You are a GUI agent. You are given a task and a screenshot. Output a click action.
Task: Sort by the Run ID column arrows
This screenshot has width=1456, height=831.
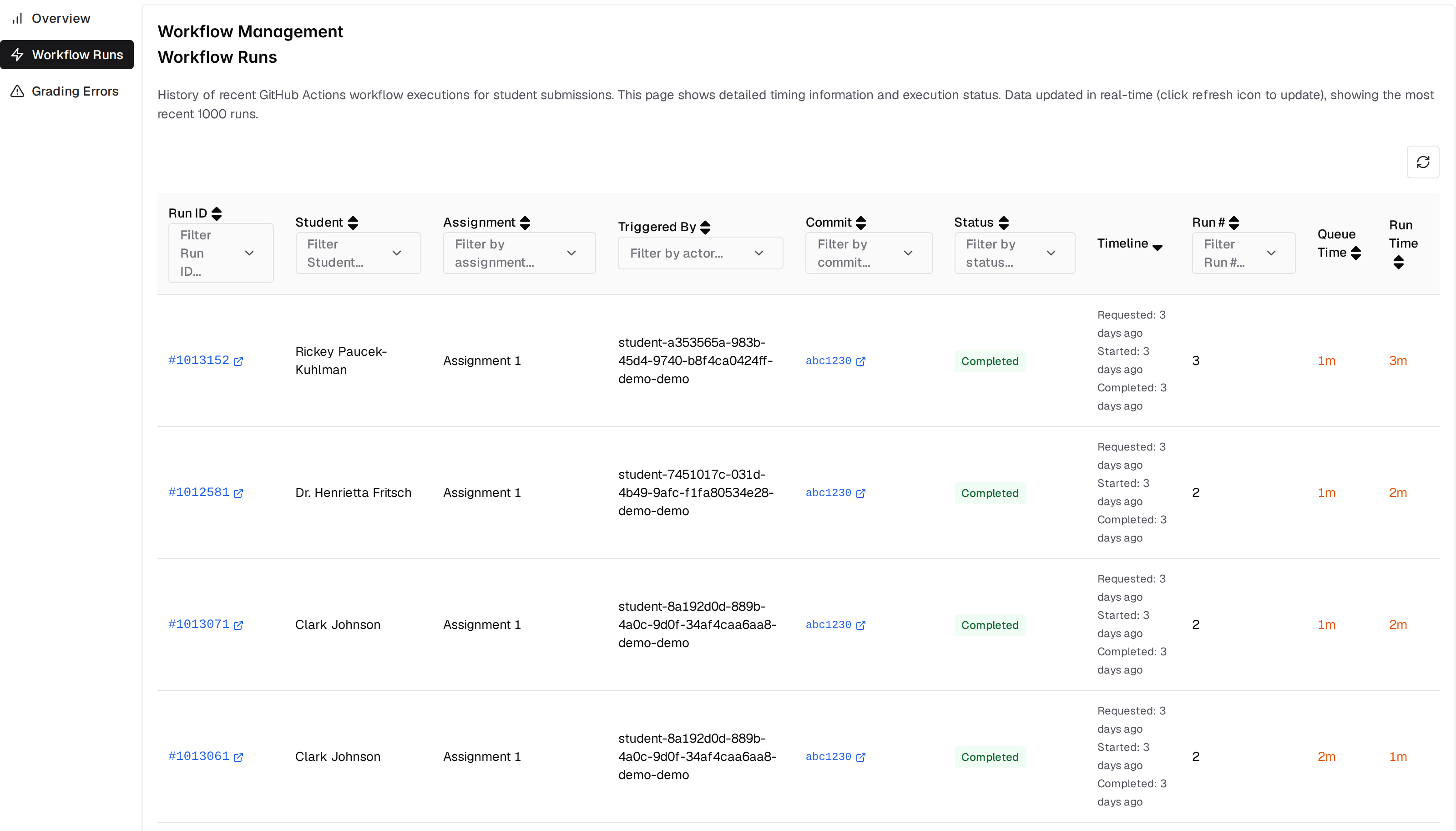tap(216, 213)
